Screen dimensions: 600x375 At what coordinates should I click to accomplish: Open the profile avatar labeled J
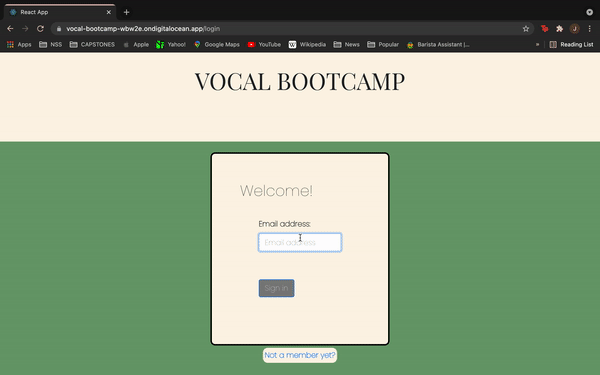pos(574,29)
